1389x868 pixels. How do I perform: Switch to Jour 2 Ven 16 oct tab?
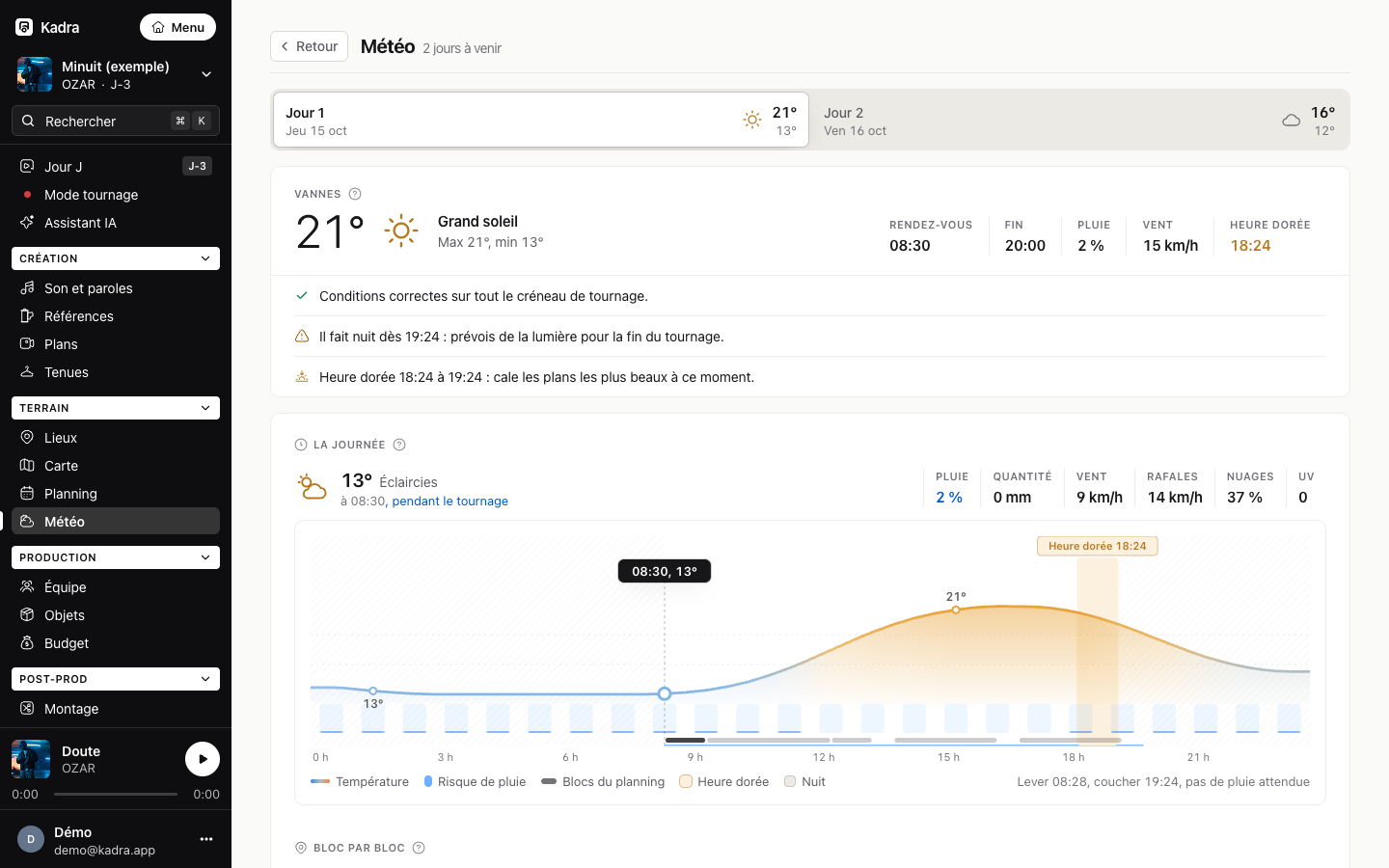(x=1079, y=121)
